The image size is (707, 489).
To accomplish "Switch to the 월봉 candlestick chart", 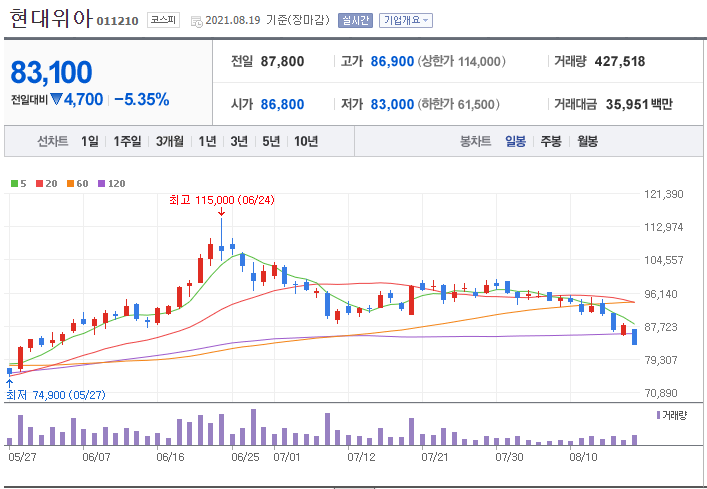I will [x=588, y=142].
